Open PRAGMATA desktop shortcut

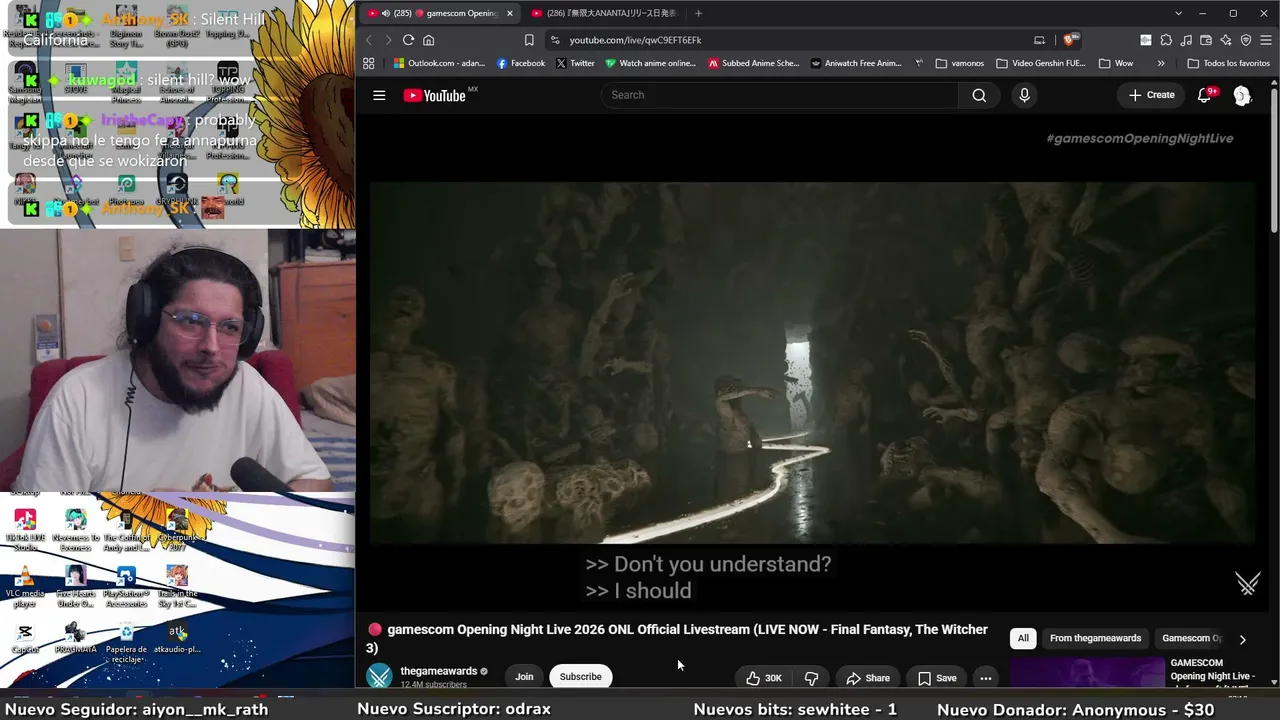pos(75,638)
